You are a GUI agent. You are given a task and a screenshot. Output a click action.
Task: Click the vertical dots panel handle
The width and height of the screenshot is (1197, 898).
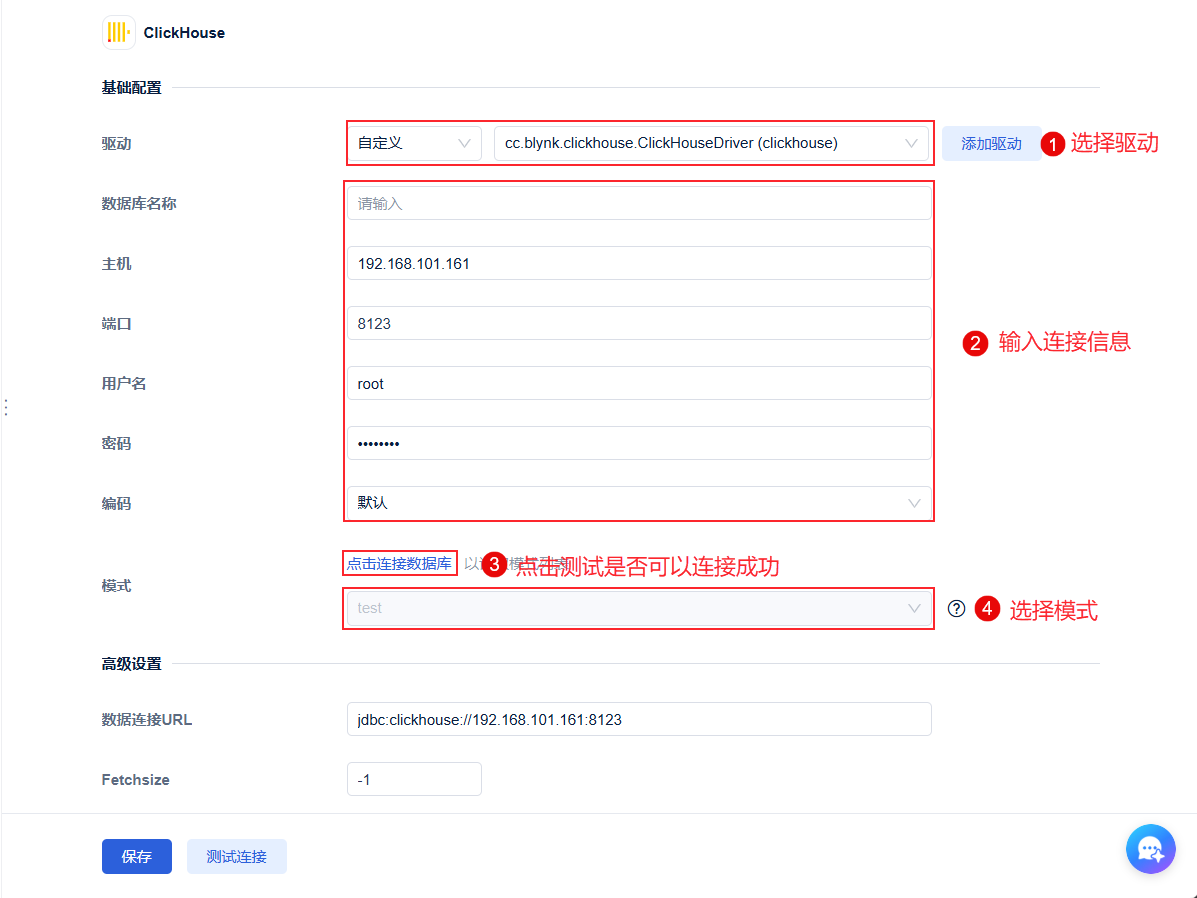[x=6, y=407]
